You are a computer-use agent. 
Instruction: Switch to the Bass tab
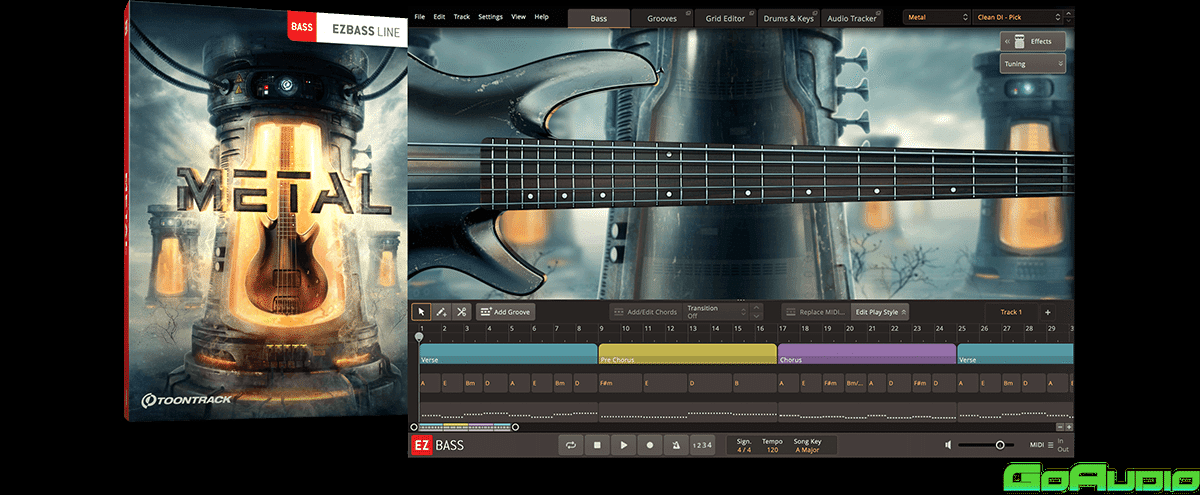(599, 18)
